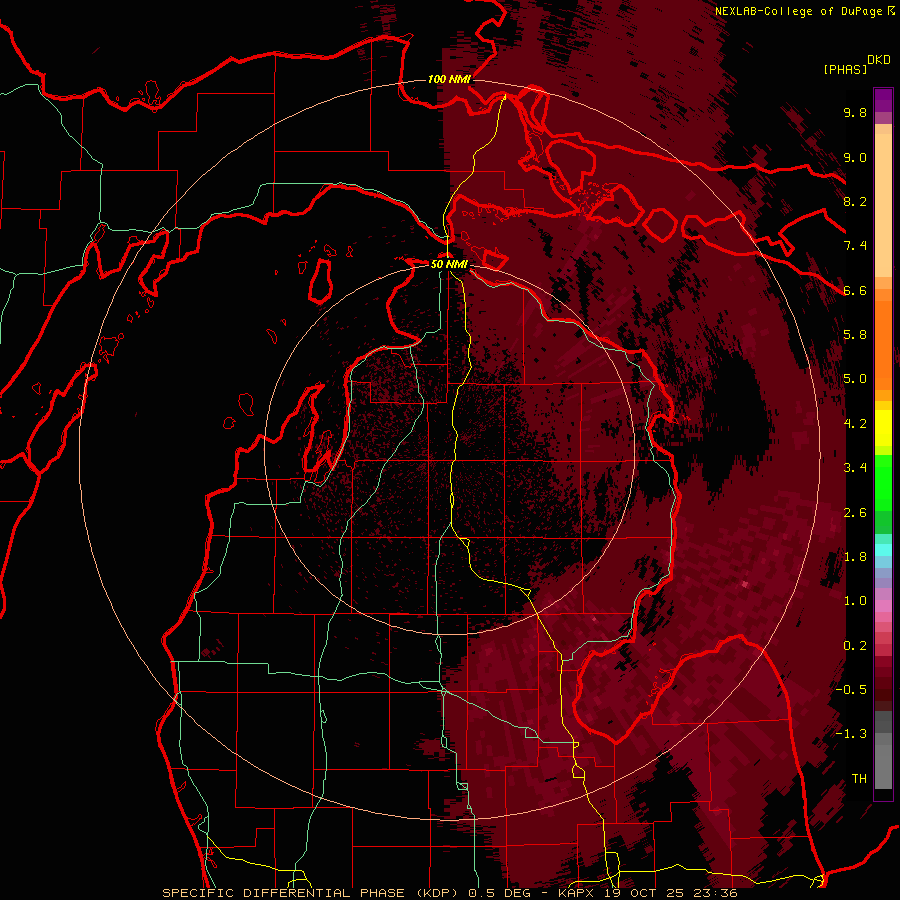Select the 5.8 value on the scale
This screenshot has width=900, height=900.
coord(855,335)
